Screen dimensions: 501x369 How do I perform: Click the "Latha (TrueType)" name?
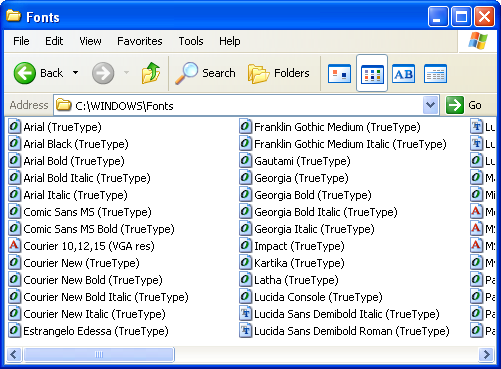[296, 280]
